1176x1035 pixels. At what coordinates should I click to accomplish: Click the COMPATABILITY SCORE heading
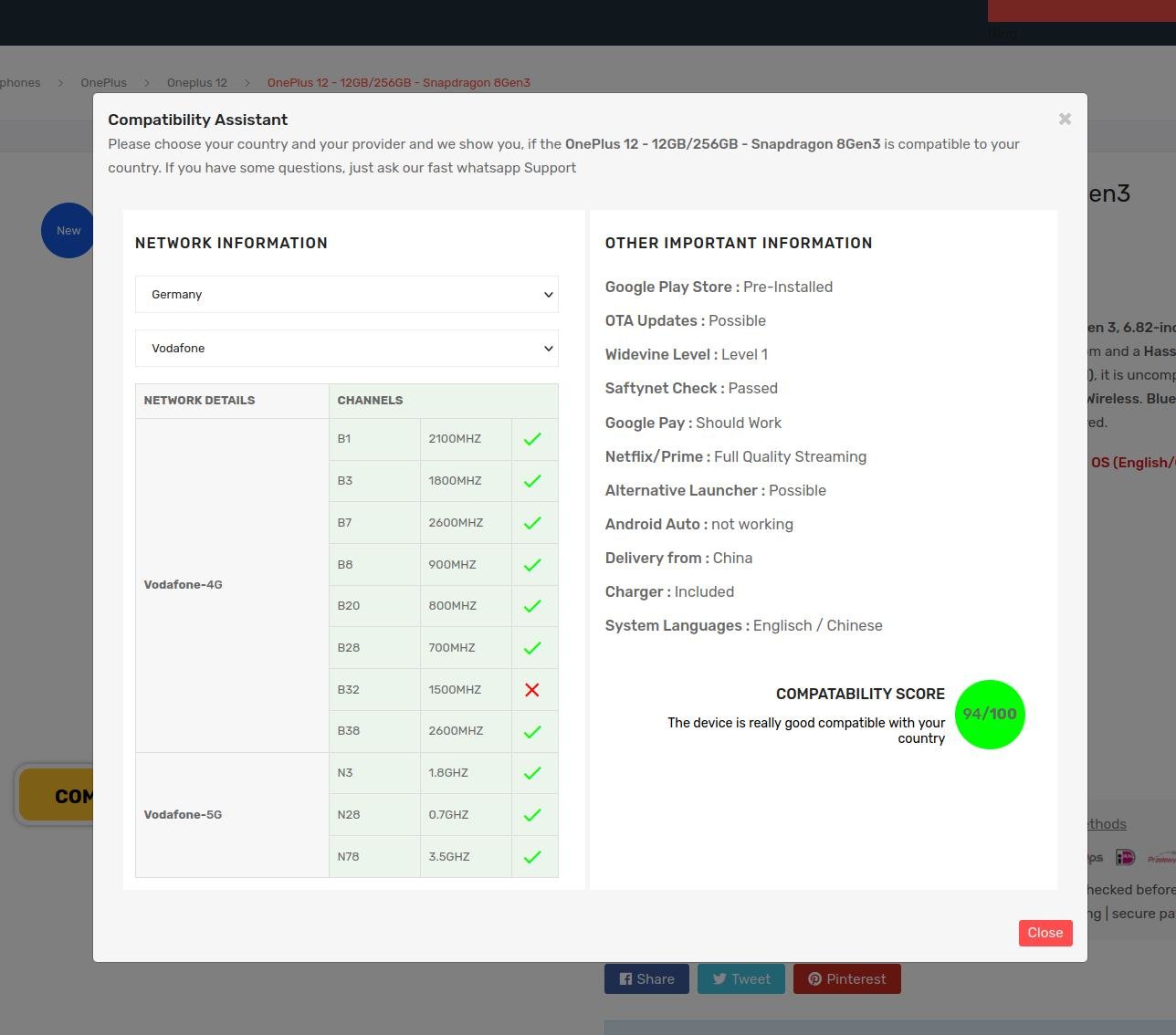(x=860, y=695)
